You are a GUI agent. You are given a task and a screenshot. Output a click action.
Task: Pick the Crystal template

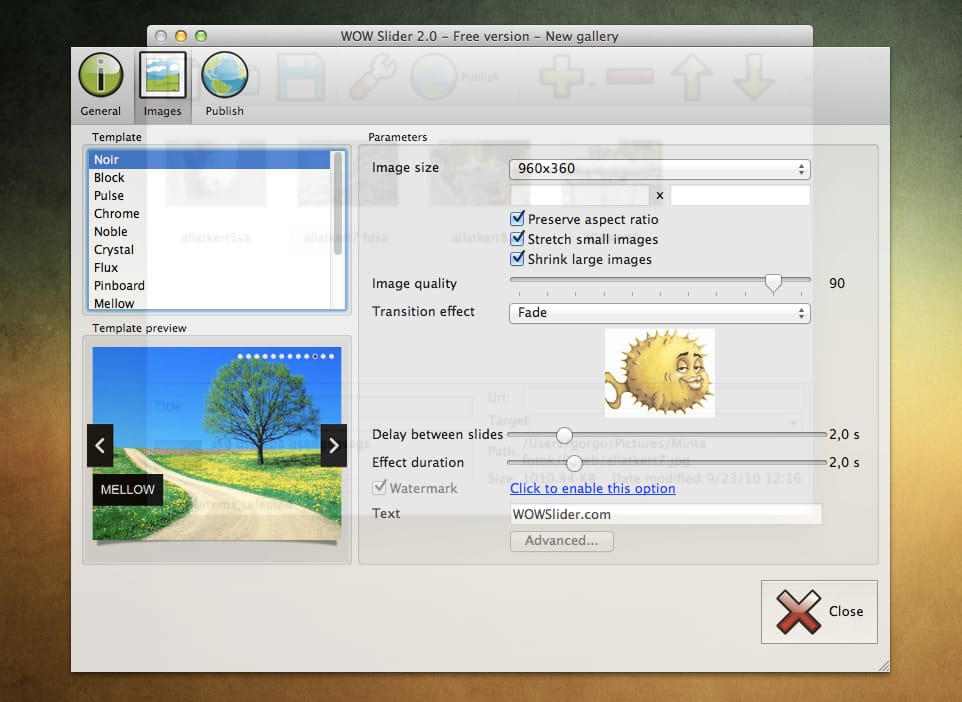(x=209, y=249)
